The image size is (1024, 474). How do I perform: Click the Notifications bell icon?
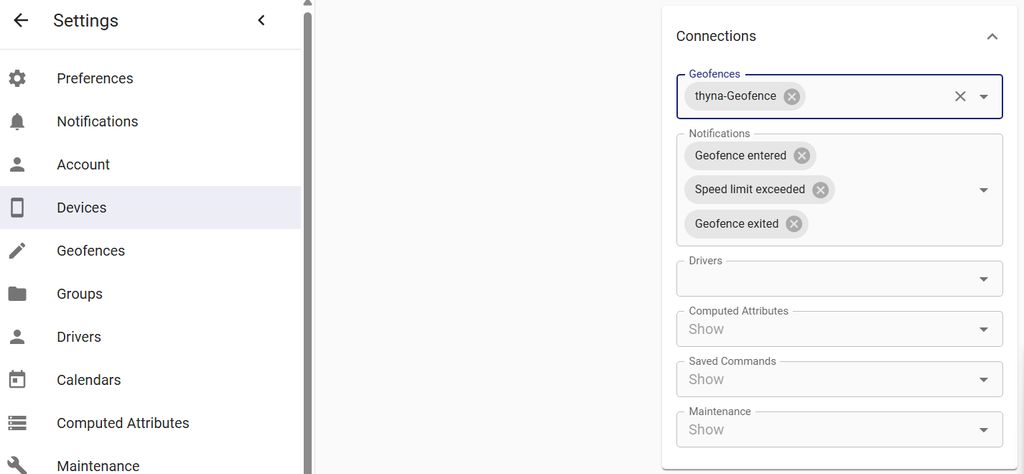point(17,122)
